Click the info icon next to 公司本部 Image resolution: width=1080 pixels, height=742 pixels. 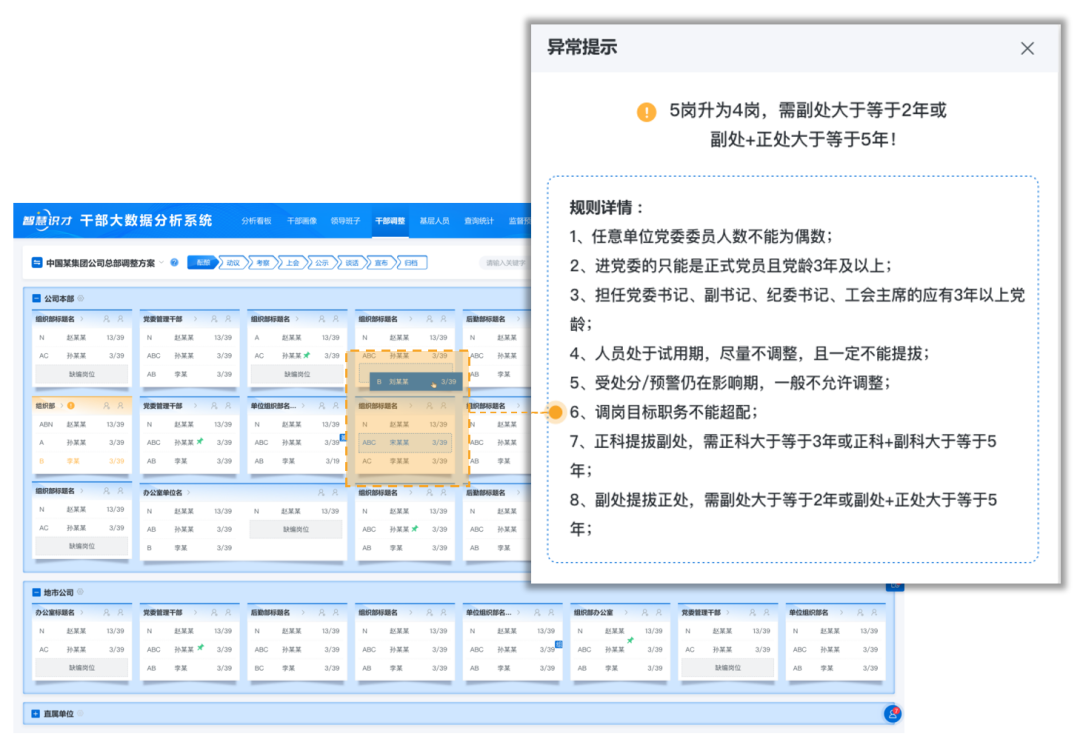point(81,298)
